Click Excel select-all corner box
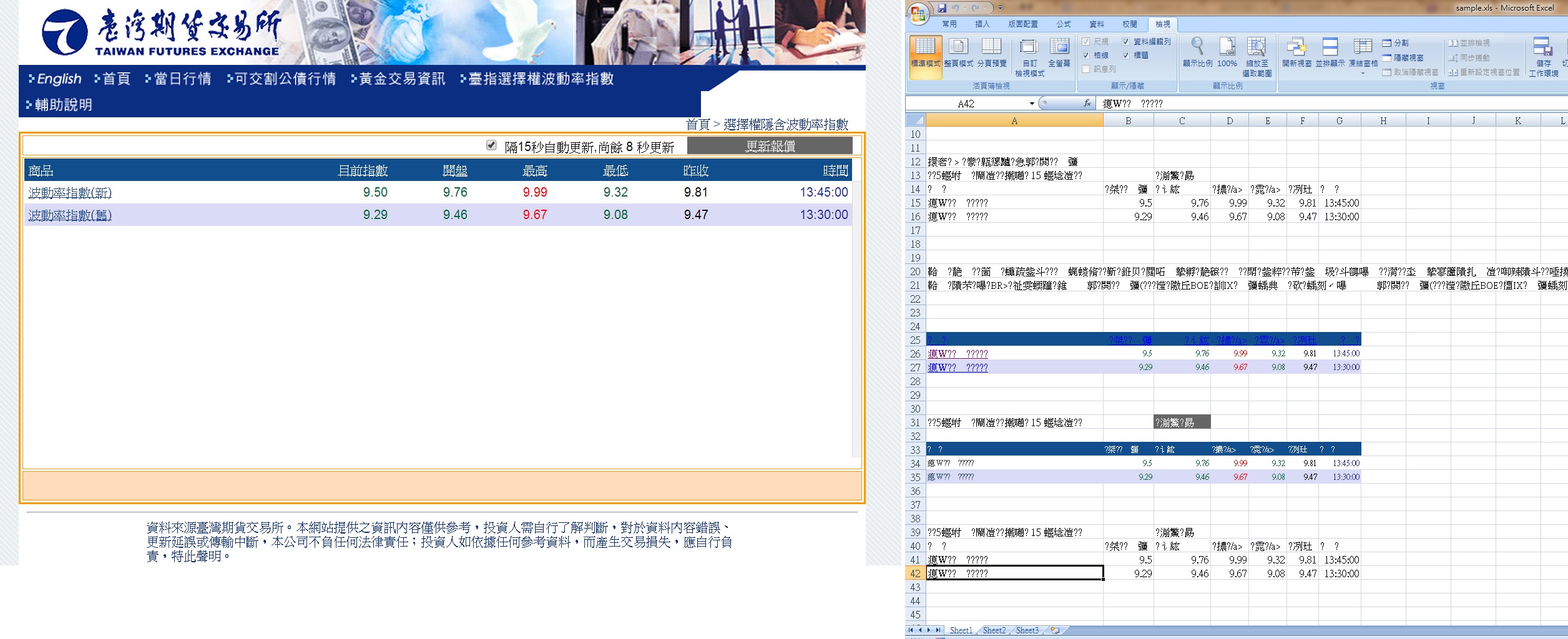The height and width of the screenshot is (639, 1568). coord(915,120)
